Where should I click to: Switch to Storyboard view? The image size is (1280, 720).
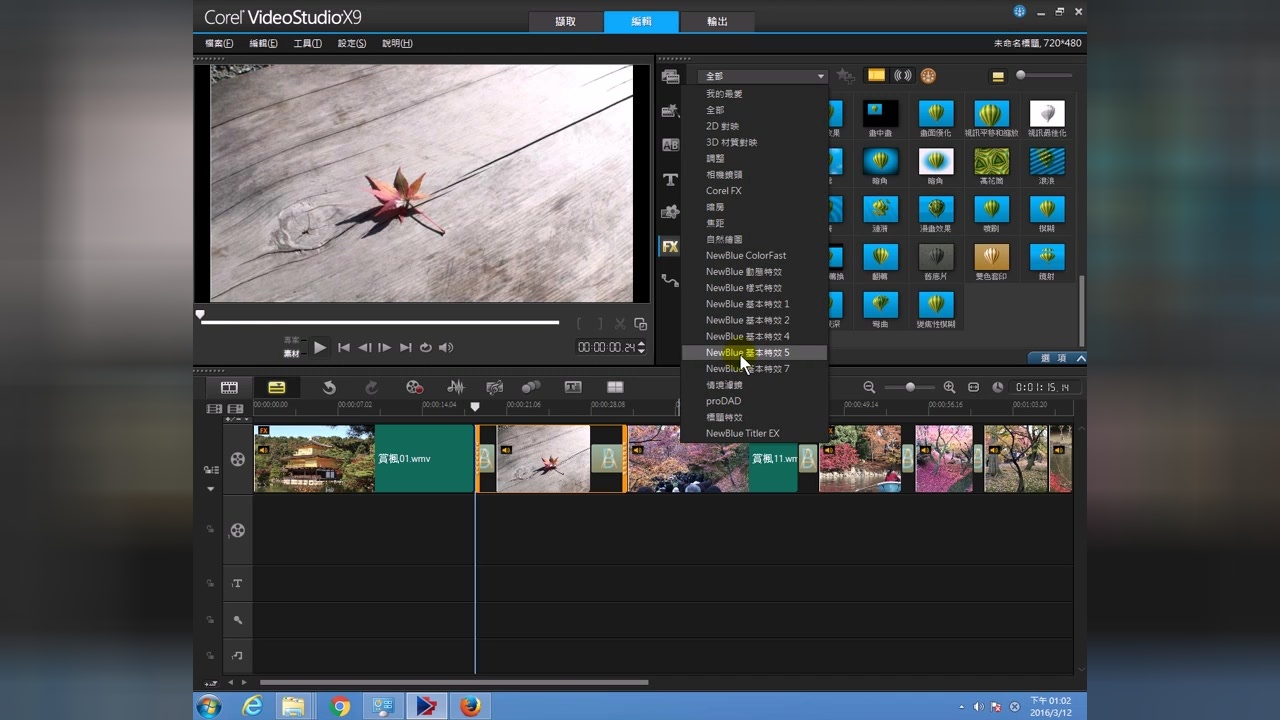[229, 387]
